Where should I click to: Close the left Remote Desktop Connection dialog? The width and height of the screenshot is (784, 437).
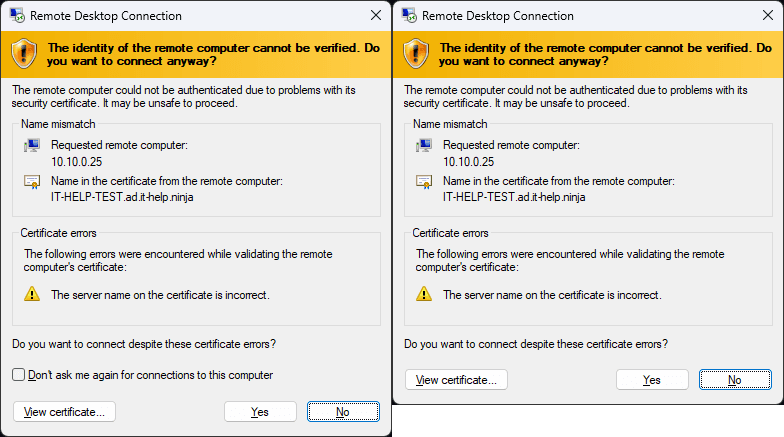(376, 16)
